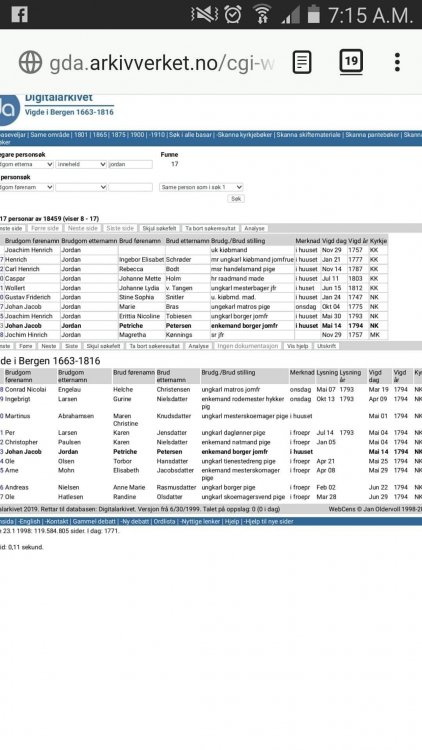The height and width of the screenshot is (750, 422).
Task: Open the tab switcher showing 19 tabs
Action: [x=351, y=62]
